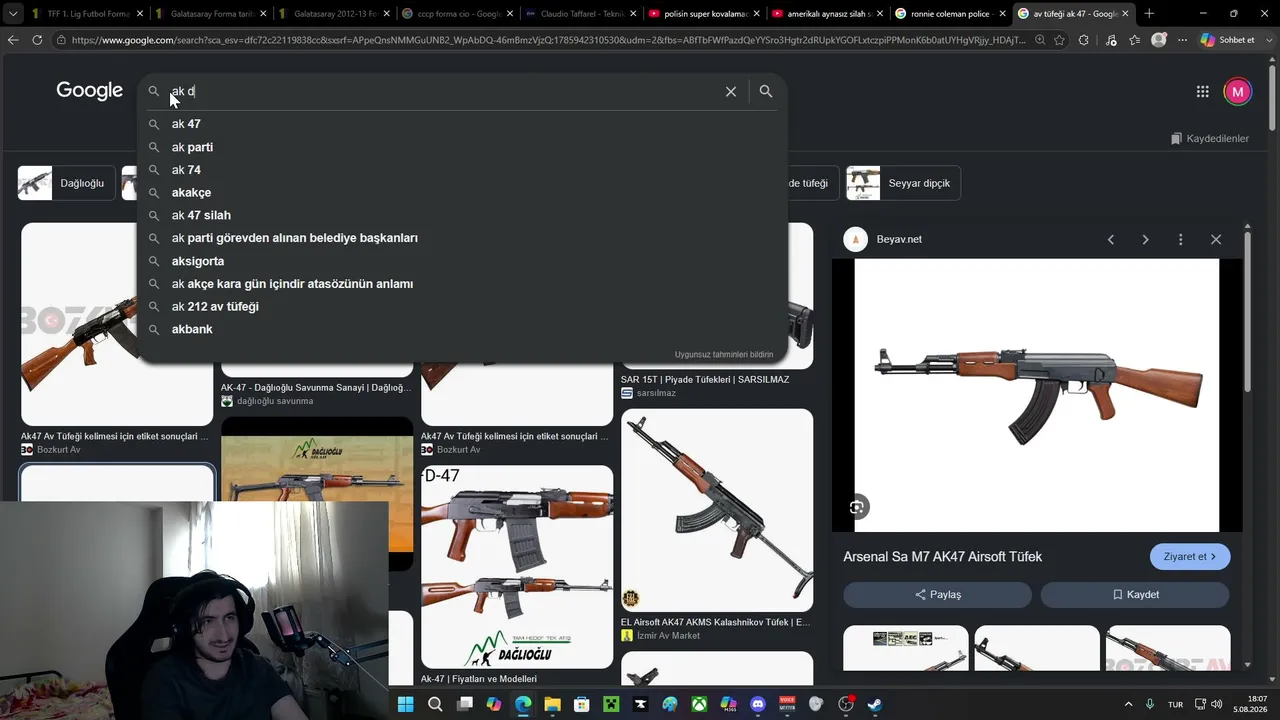The width and height of the screenshot is (1280, 720).
Task: Open the Google apps grid
Action: [x=1203, y=91]
